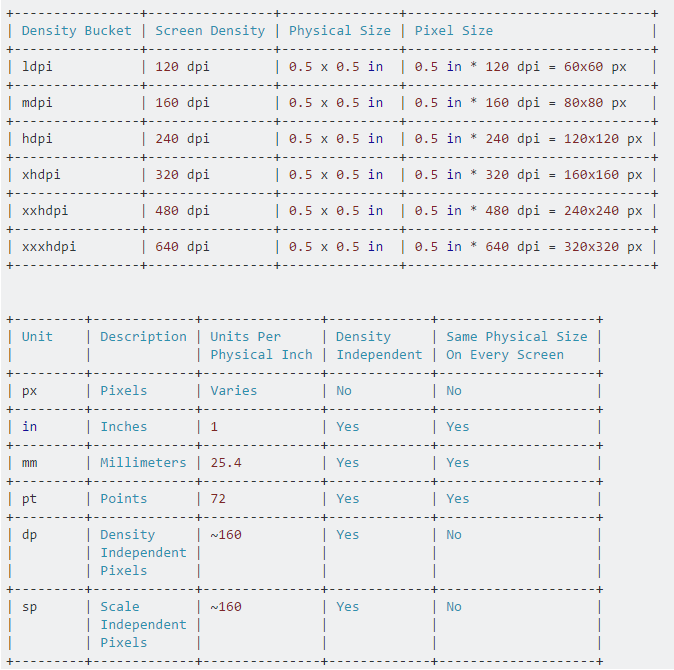Select the 'in' unit cell in second table
Viewport: 674px width, 670px height.
[29, 427]
